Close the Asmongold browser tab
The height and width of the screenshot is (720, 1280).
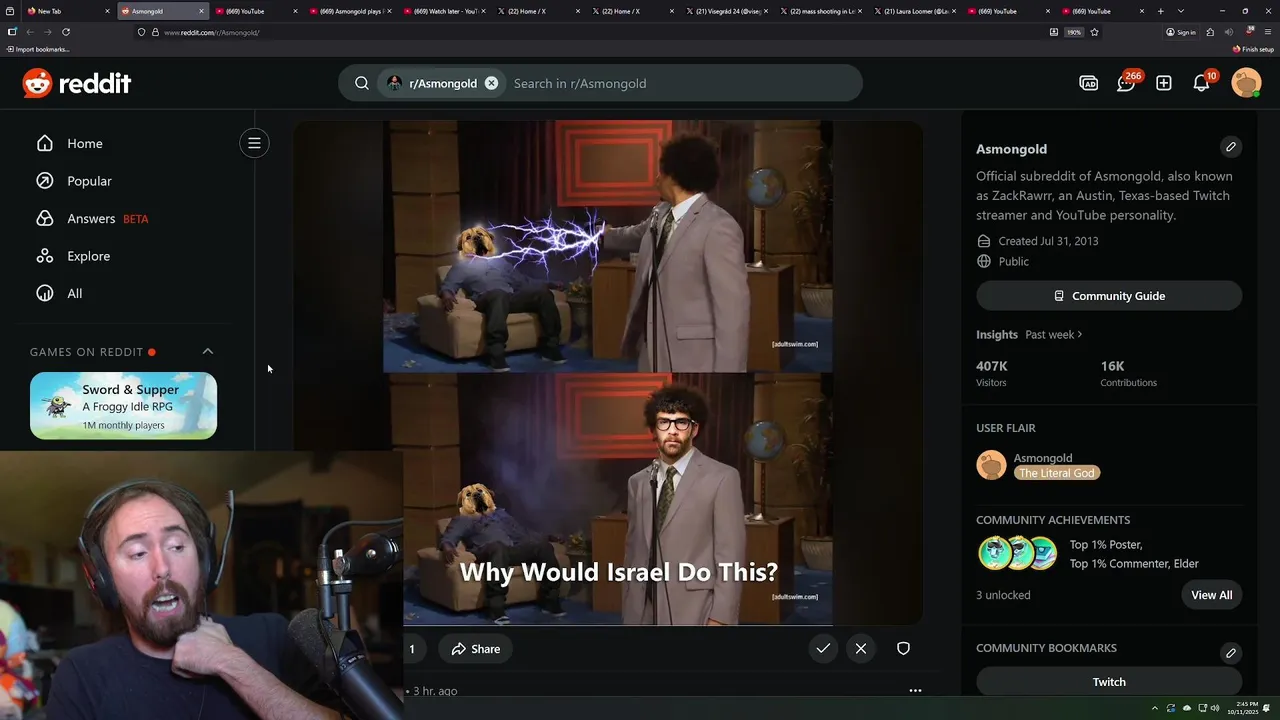pyautogui.click(x=201, y=11)
